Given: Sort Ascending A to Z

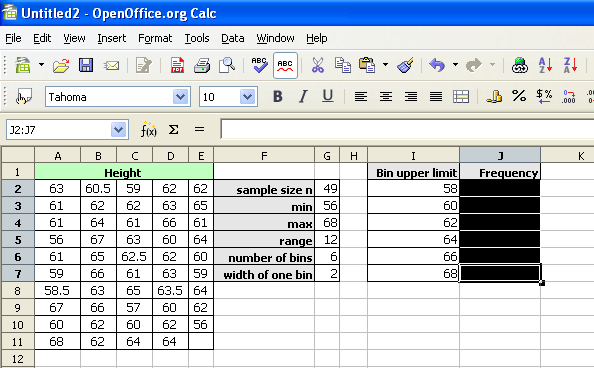Looking at the screenshot, I should (x=545, y=65).
